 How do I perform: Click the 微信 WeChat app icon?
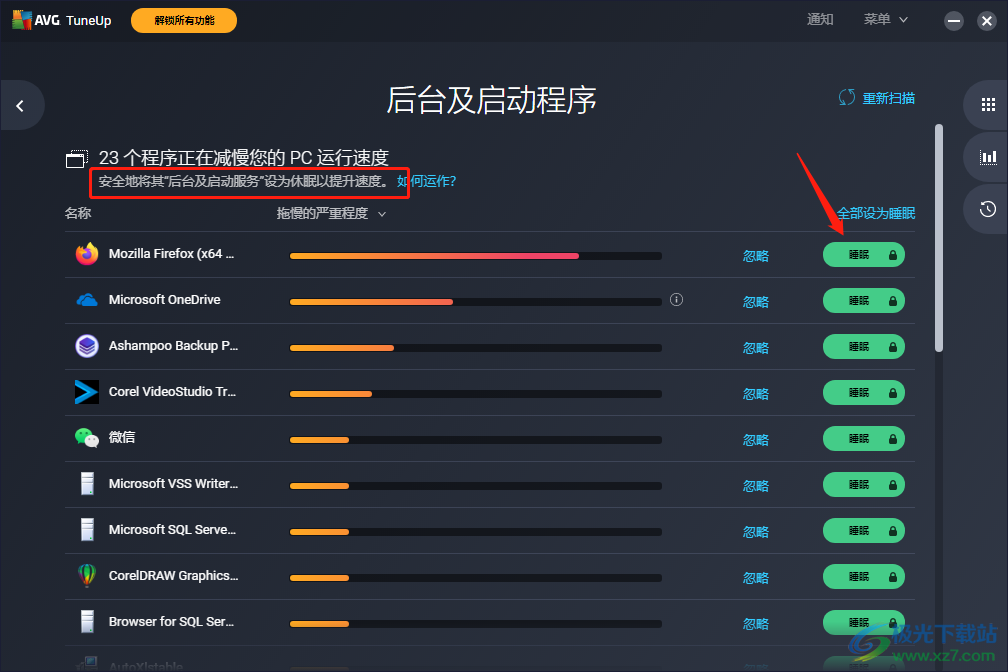pos(87,438)
